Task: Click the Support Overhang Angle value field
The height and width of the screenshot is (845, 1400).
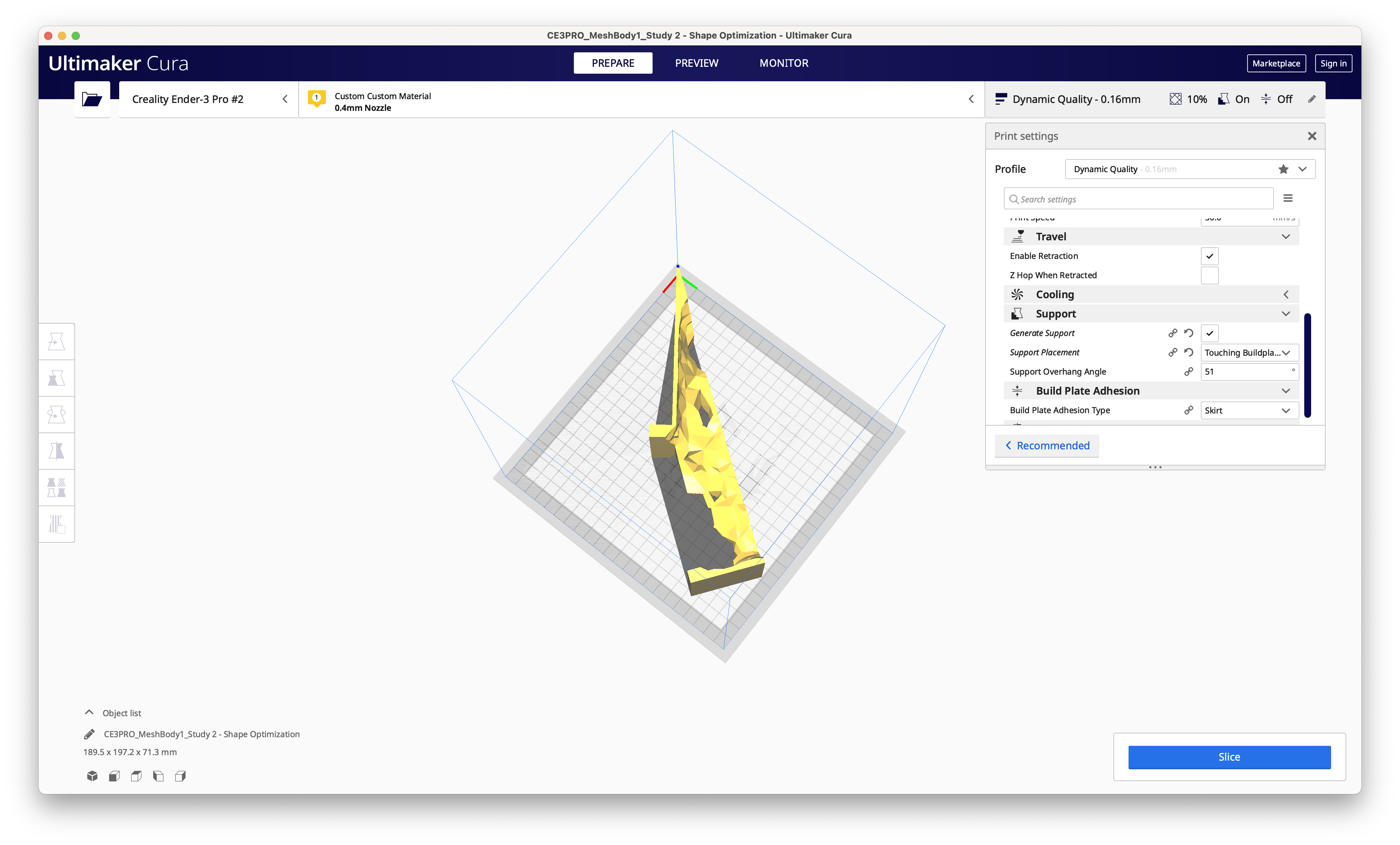Action: pyautogui.click(x=1249, y=372)
